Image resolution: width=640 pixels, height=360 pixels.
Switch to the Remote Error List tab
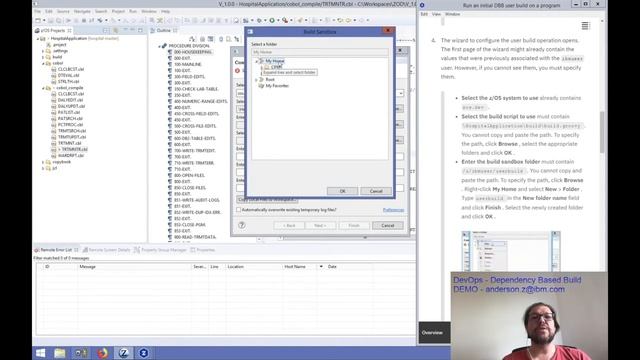click(x=56, y=250)
